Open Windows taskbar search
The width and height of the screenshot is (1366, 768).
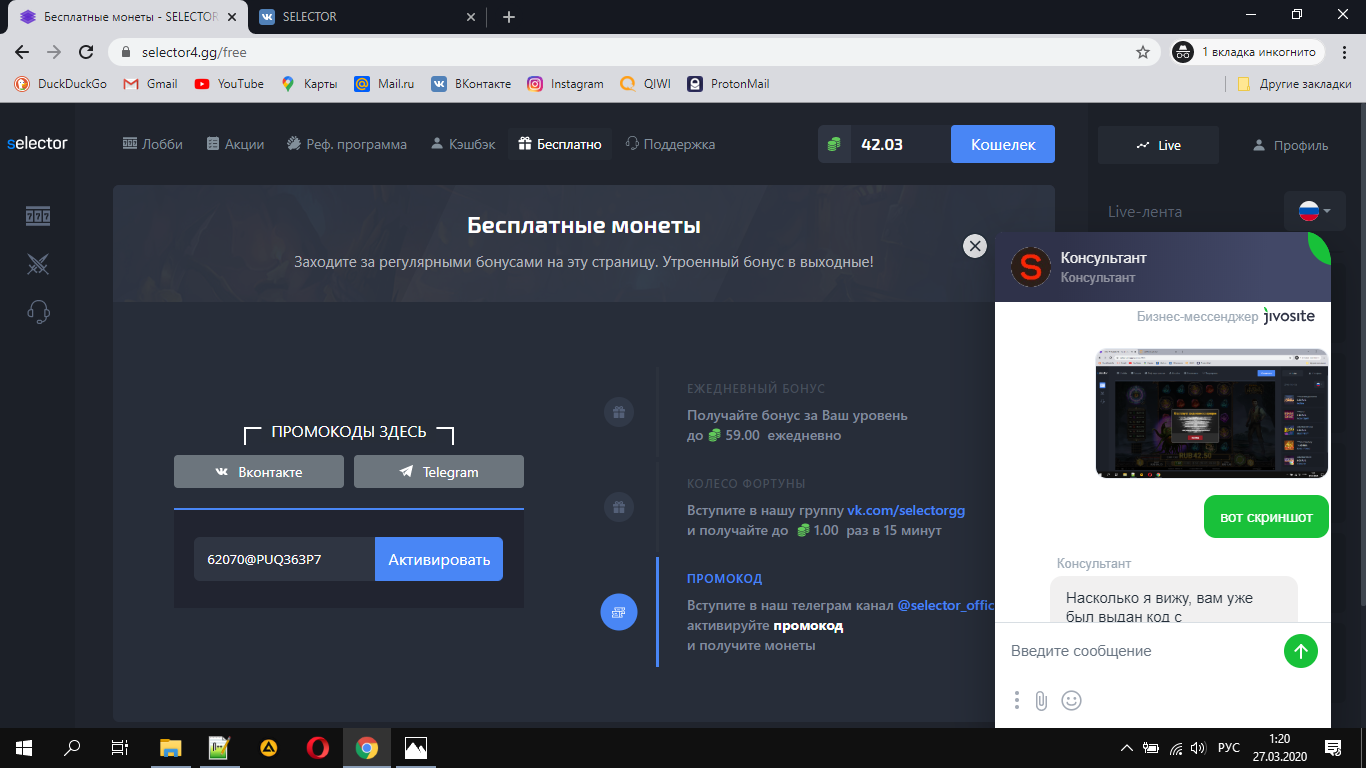(x=72, y=747)
